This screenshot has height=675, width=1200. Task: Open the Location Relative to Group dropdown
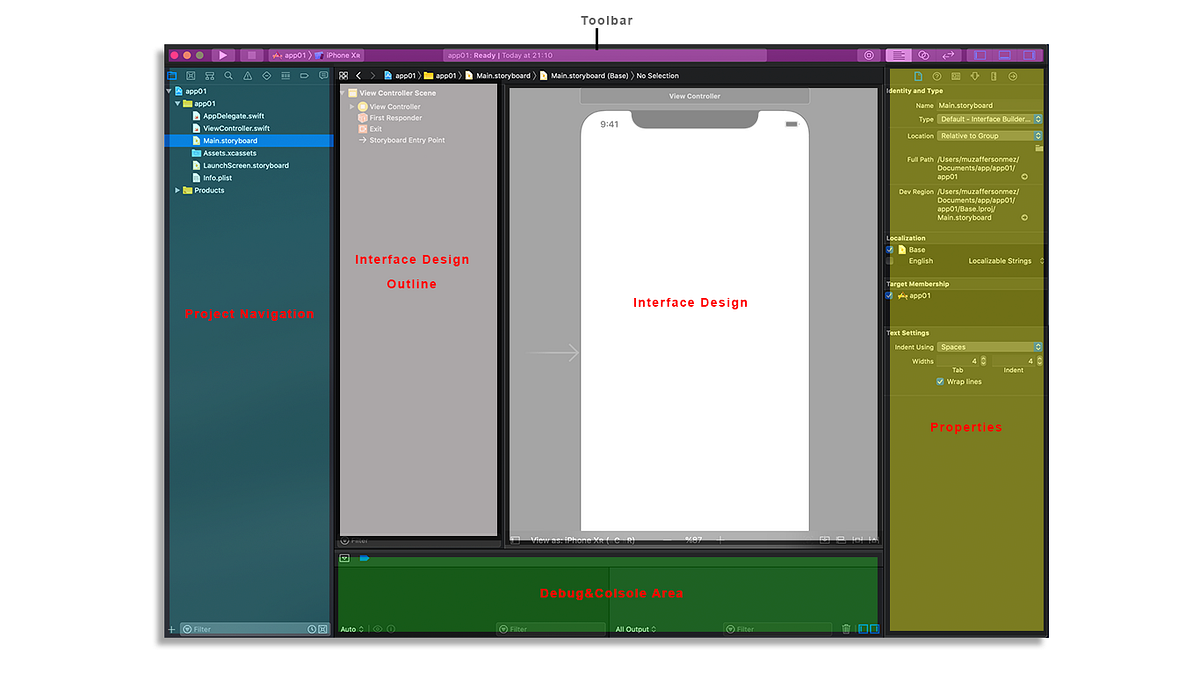pos(989,135)
